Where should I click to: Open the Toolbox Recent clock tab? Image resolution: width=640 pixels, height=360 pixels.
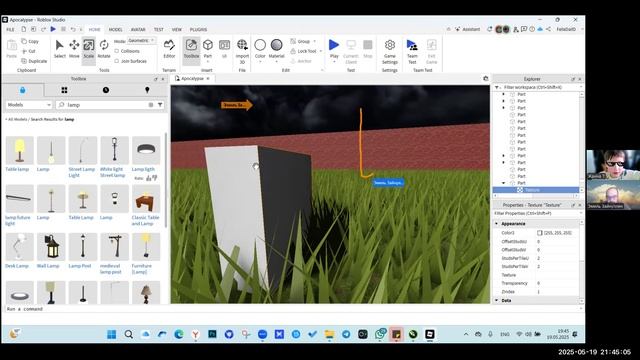106,90
